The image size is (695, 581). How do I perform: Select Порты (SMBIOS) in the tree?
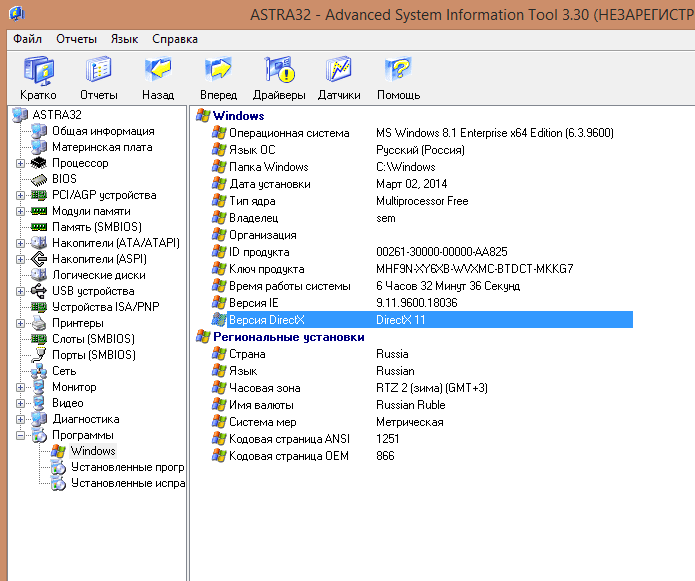pos(94,355)
